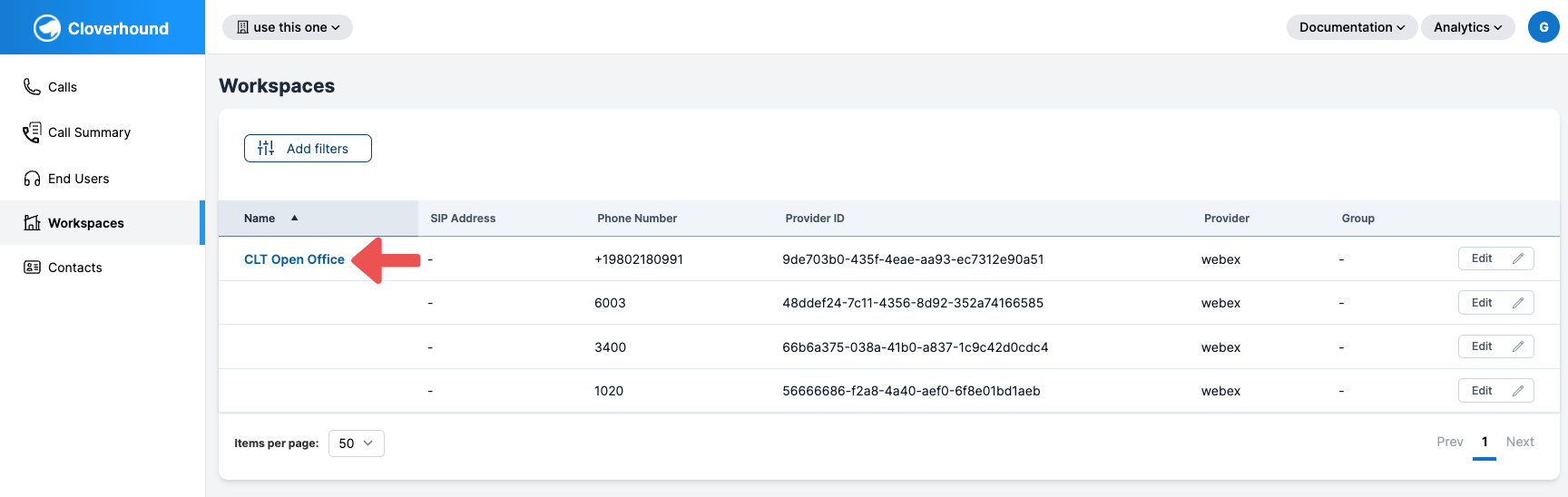Image resolution: width=1568 pixels, height=497 pixels.
Task: Click pencil icon in the 6003 row
Action: point(1517,302)
